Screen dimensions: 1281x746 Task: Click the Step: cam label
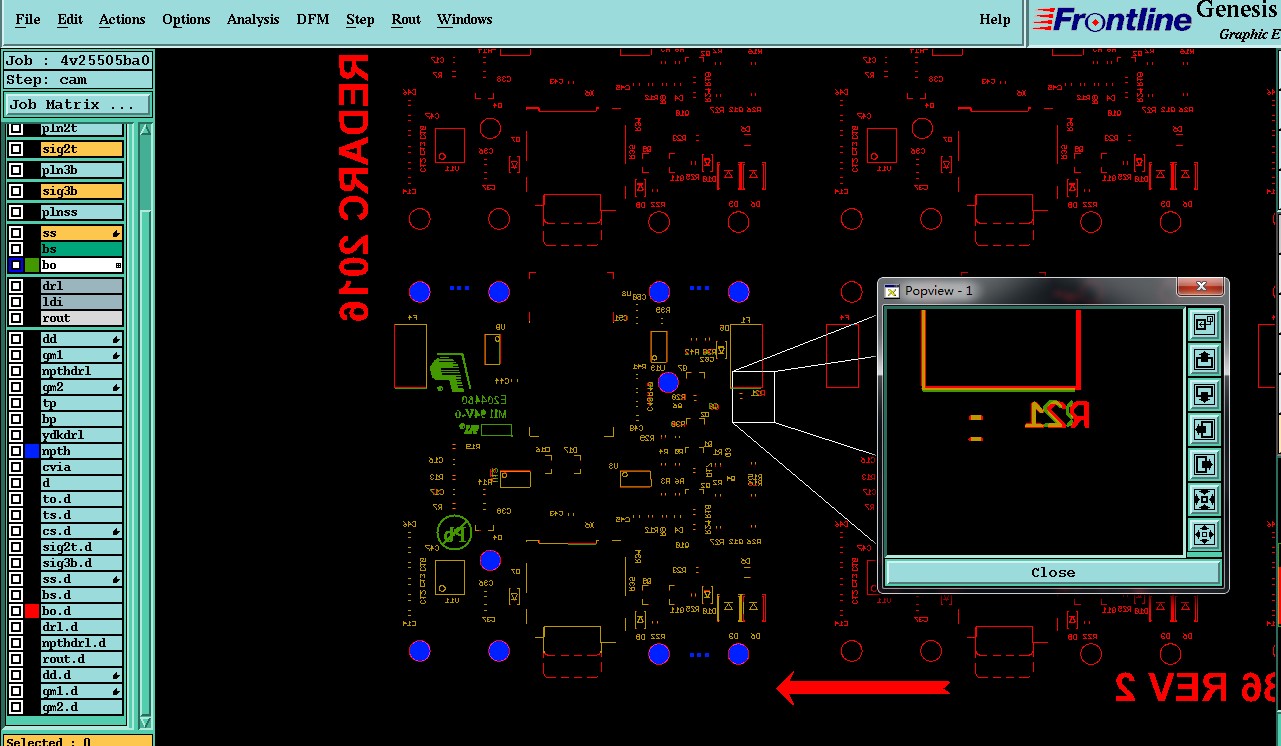pyautogui.click(x=78, y=80)
